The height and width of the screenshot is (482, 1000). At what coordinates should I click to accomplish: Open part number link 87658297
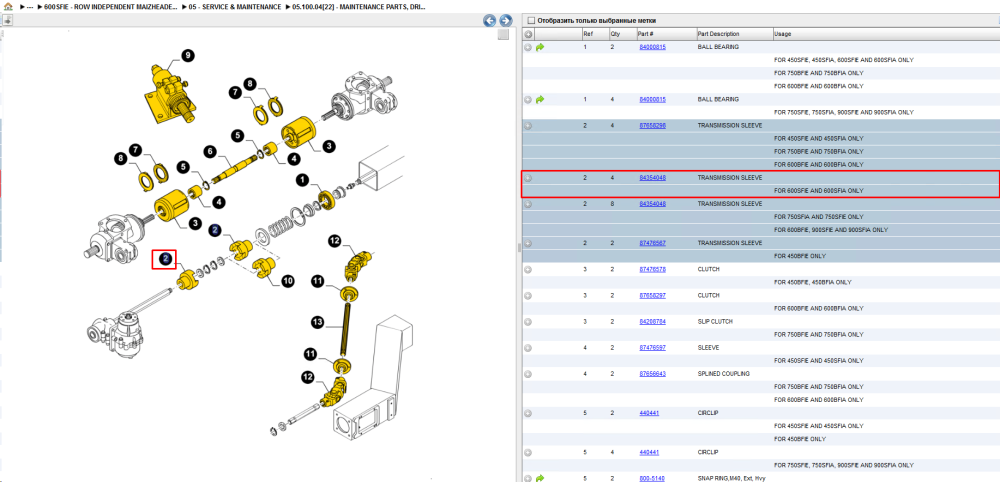click(652, 295)
